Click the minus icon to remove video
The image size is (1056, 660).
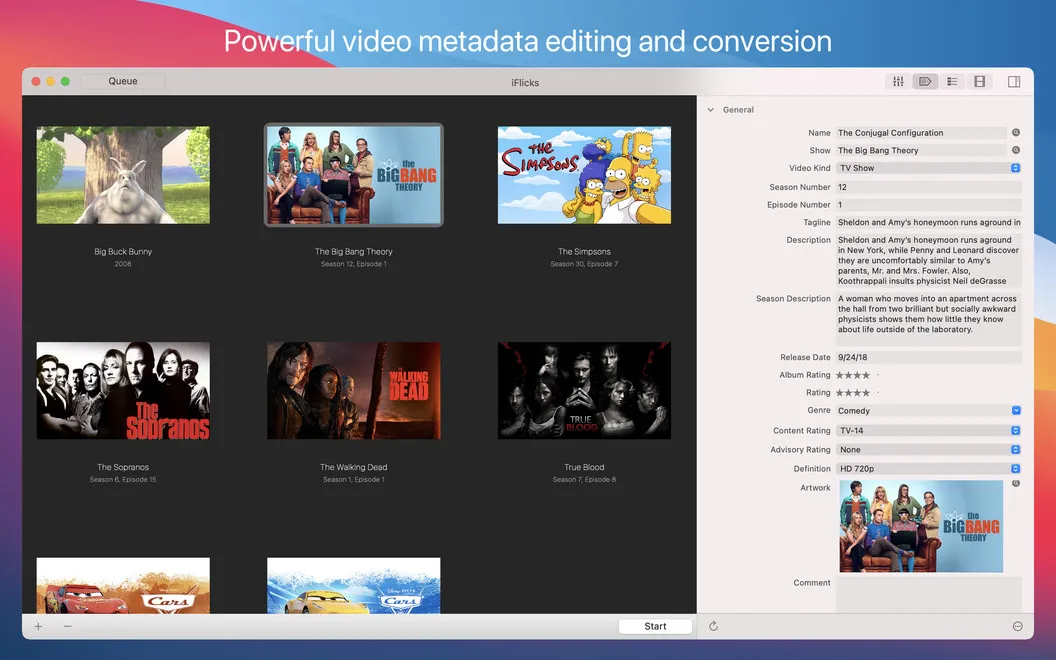click(67, 626)
